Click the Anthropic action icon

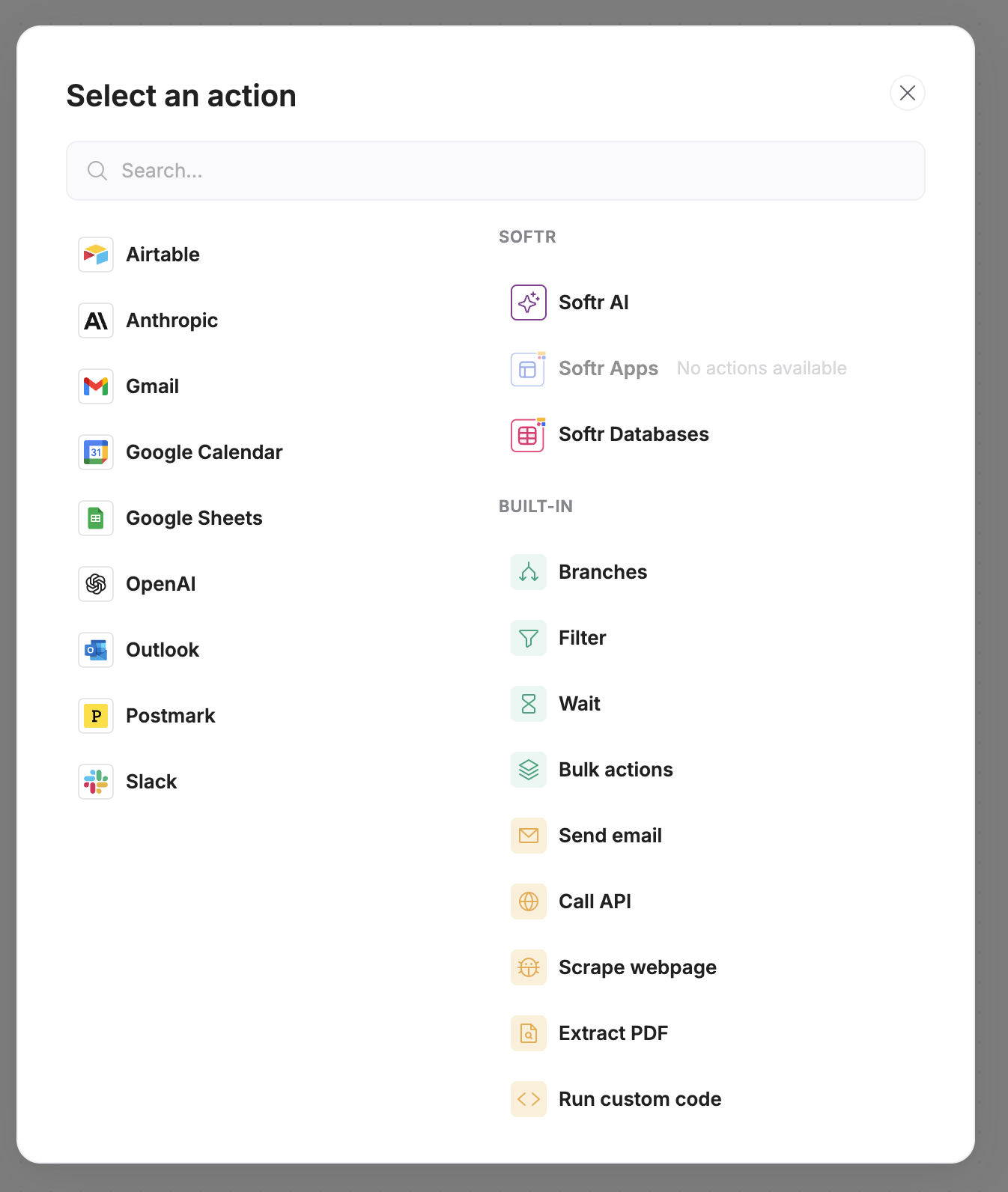pyautogui.click(x=96, y=320)
